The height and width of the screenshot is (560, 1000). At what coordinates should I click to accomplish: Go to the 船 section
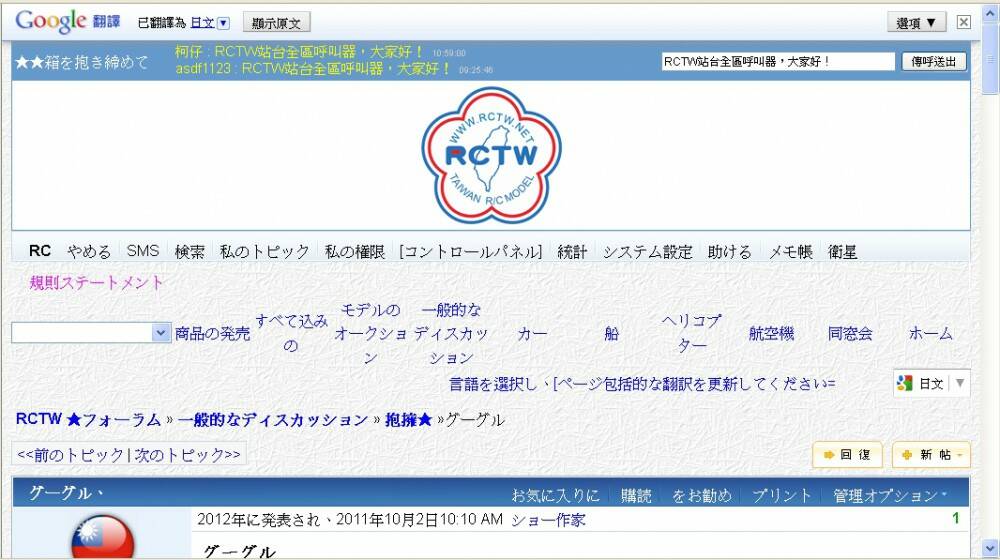(612, 334)
